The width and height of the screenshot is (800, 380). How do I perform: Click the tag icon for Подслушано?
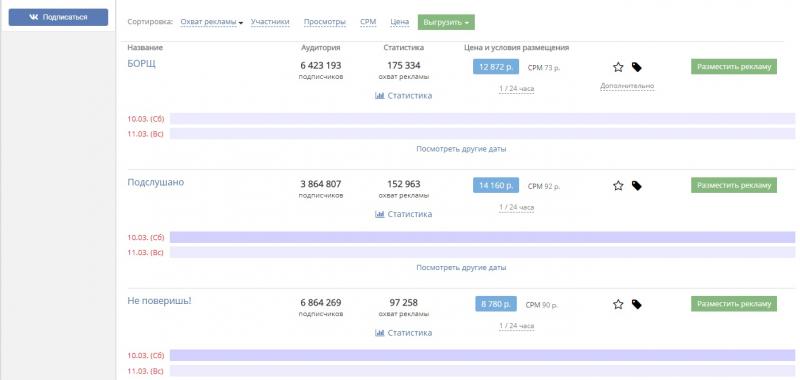click(x=636, y=185)
